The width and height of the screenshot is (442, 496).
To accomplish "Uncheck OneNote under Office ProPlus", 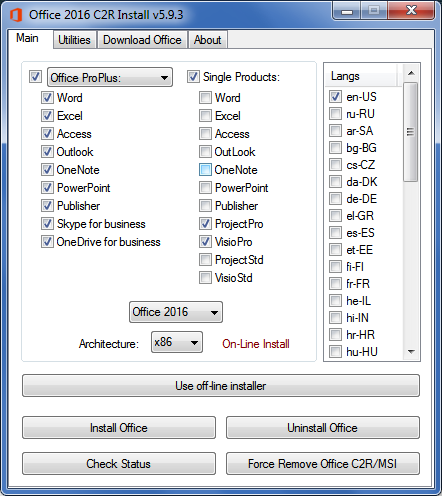I will tap(47, 170).
